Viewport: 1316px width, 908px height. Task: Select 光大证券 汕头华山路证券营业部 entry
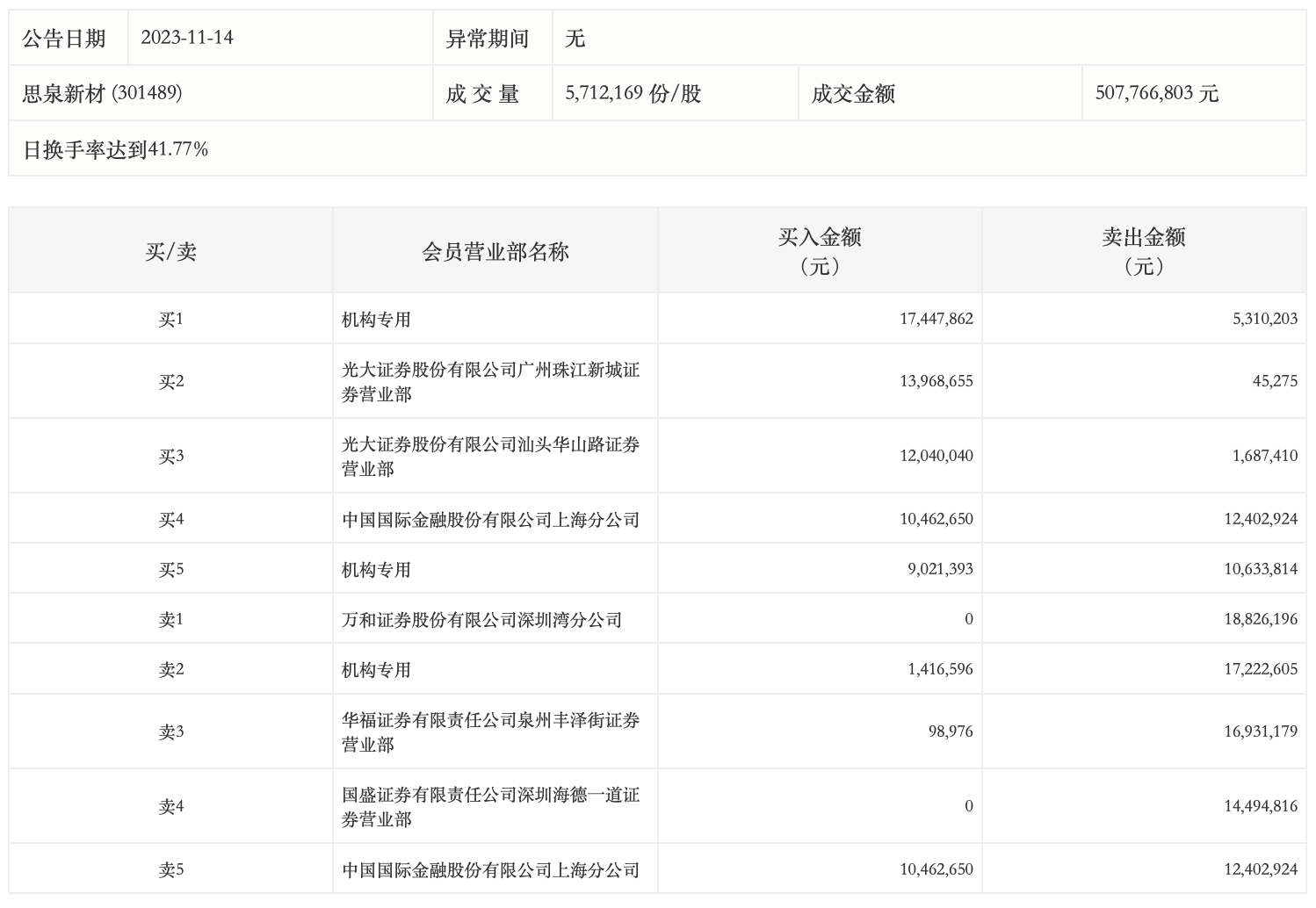point(490,456)
